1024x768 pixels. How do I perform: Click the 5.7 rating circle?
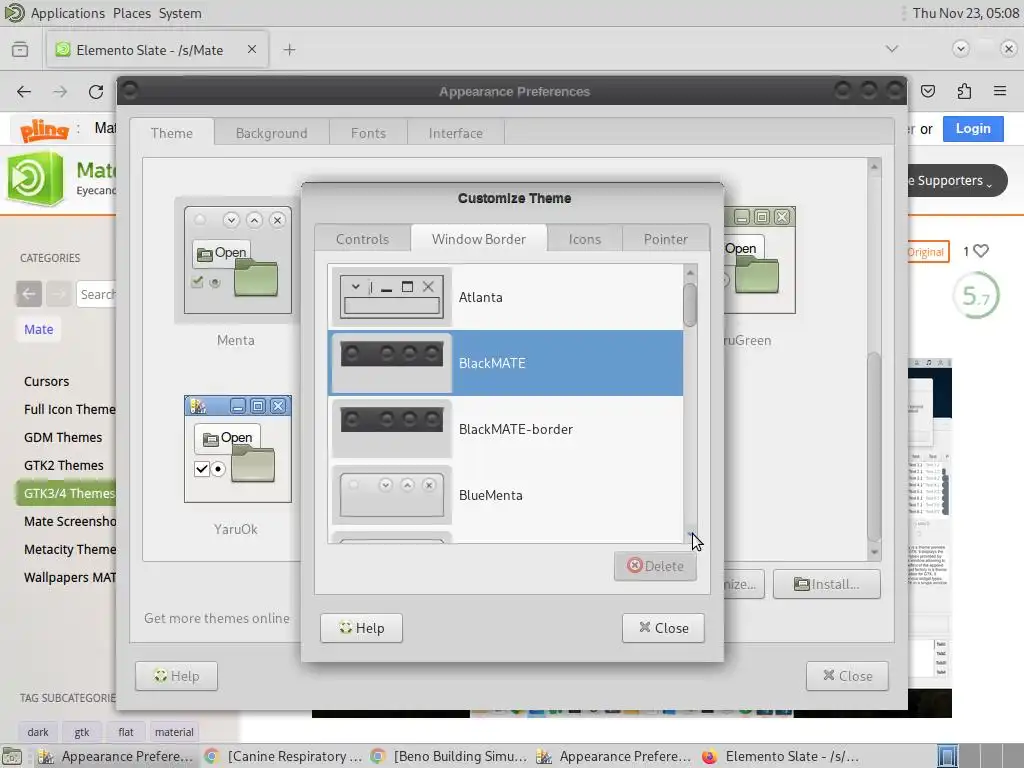976,296
